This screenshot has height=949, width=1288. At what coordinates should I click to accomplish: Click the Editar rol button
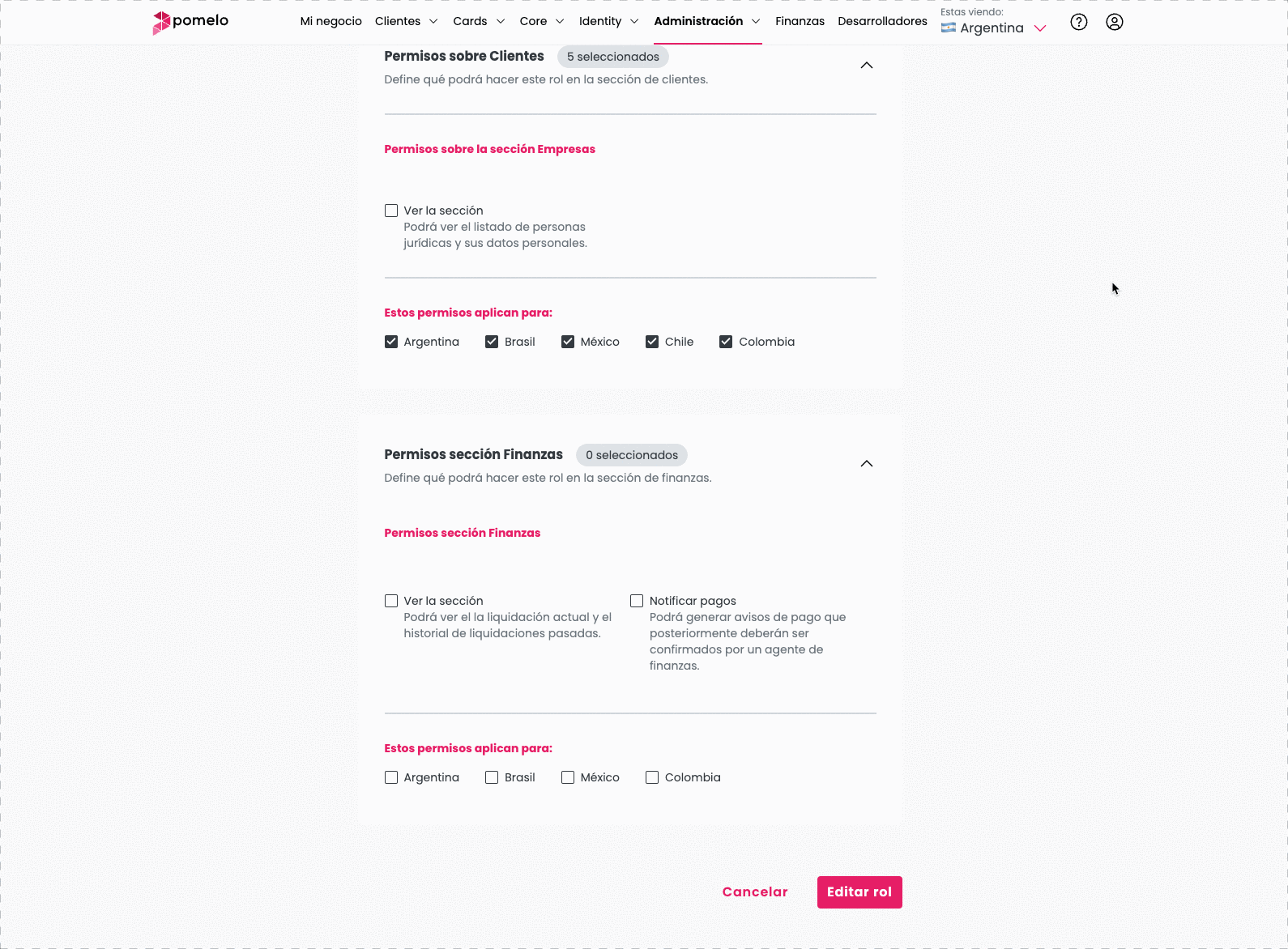click(859, 892)
